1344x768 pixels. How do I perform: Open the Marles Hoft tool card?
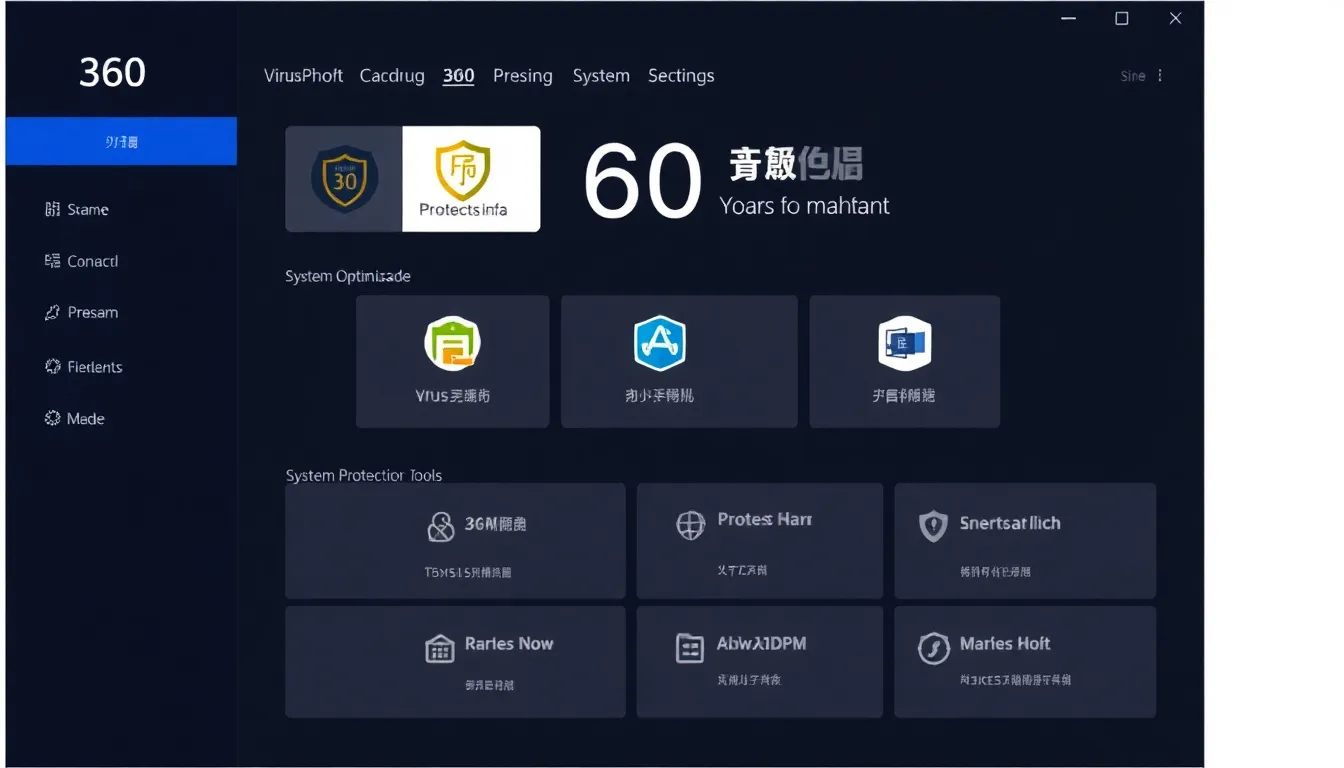pos(1025,662)
